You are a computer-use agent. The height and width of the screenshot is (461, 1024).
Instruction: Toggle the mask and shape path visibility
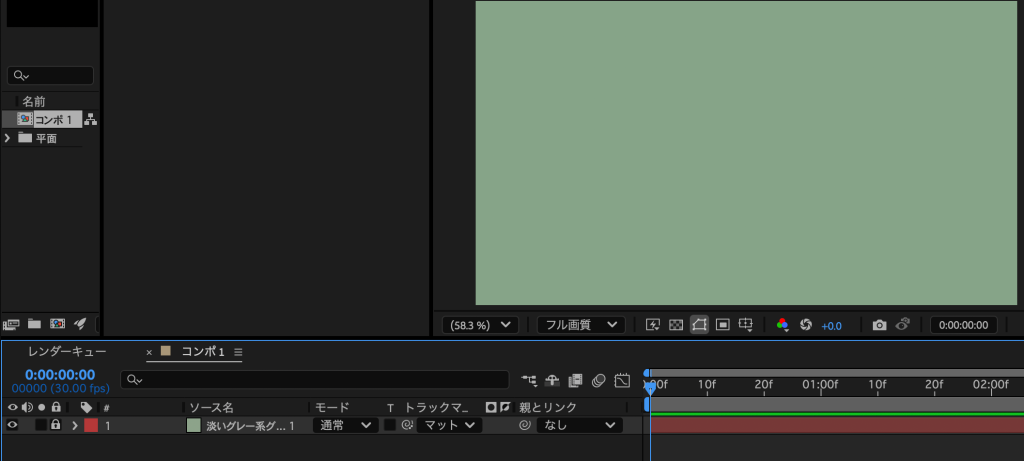699,325
